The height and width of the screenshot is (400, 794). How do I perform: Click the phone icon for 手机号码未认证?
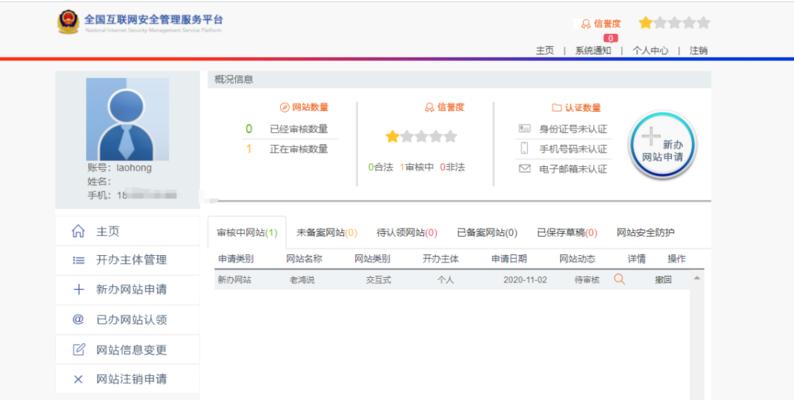525,148
